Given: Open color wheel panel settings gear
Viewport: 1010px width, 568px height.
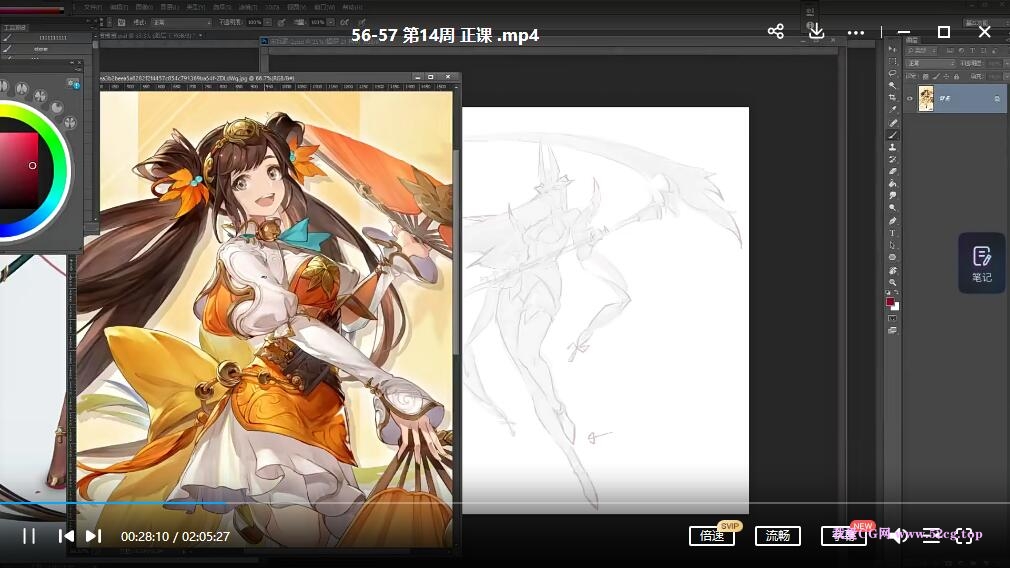Looking at the screenshot, I should [73, 84].
